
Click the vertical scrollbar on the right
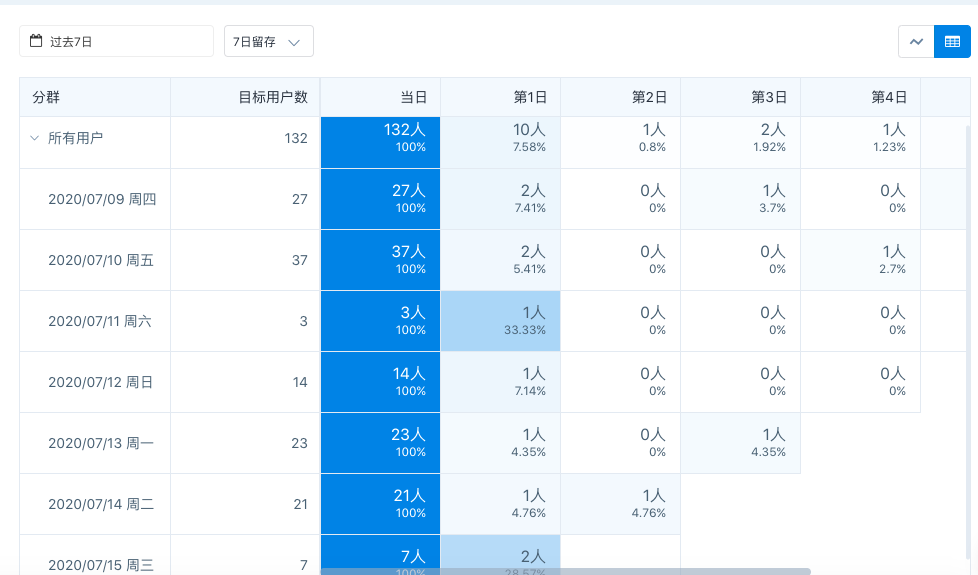[x=972, y=330]
